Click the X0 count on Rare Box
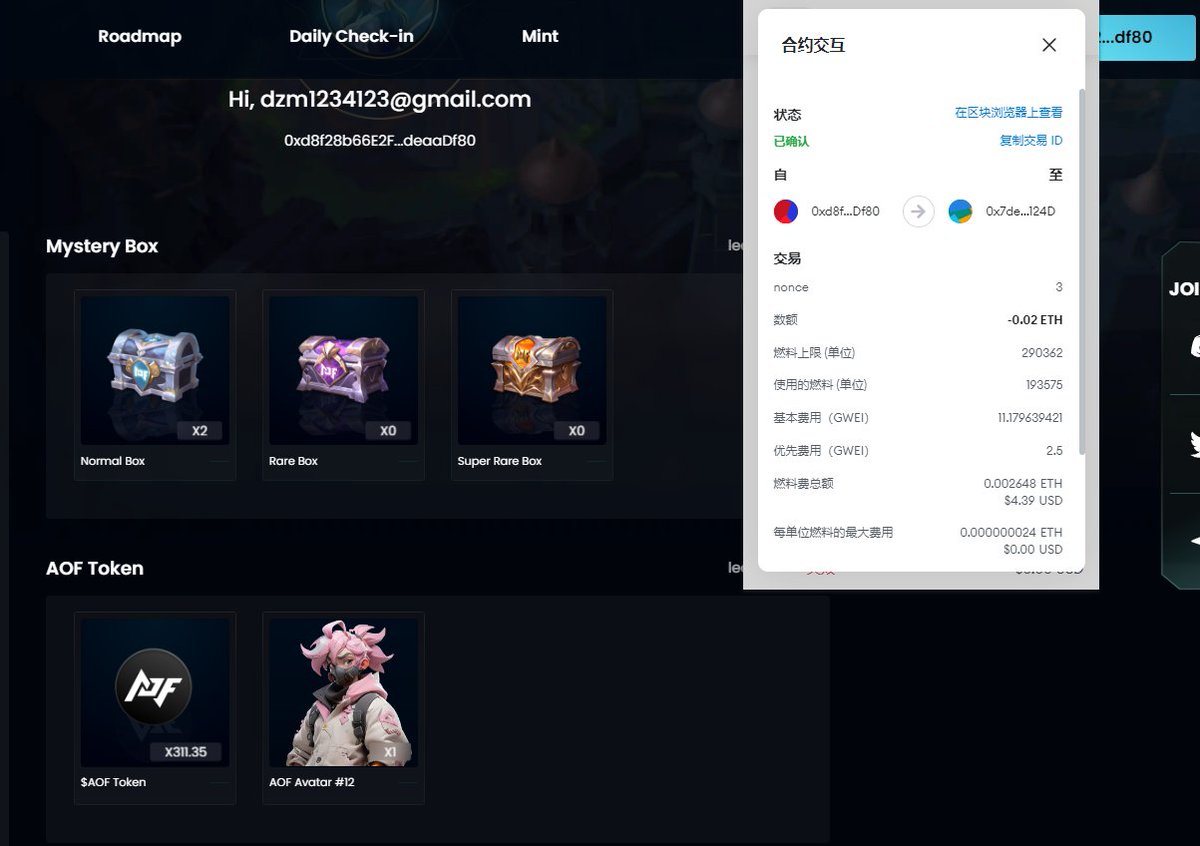Viewport: 1200px width, 846px height. (388, 431)
